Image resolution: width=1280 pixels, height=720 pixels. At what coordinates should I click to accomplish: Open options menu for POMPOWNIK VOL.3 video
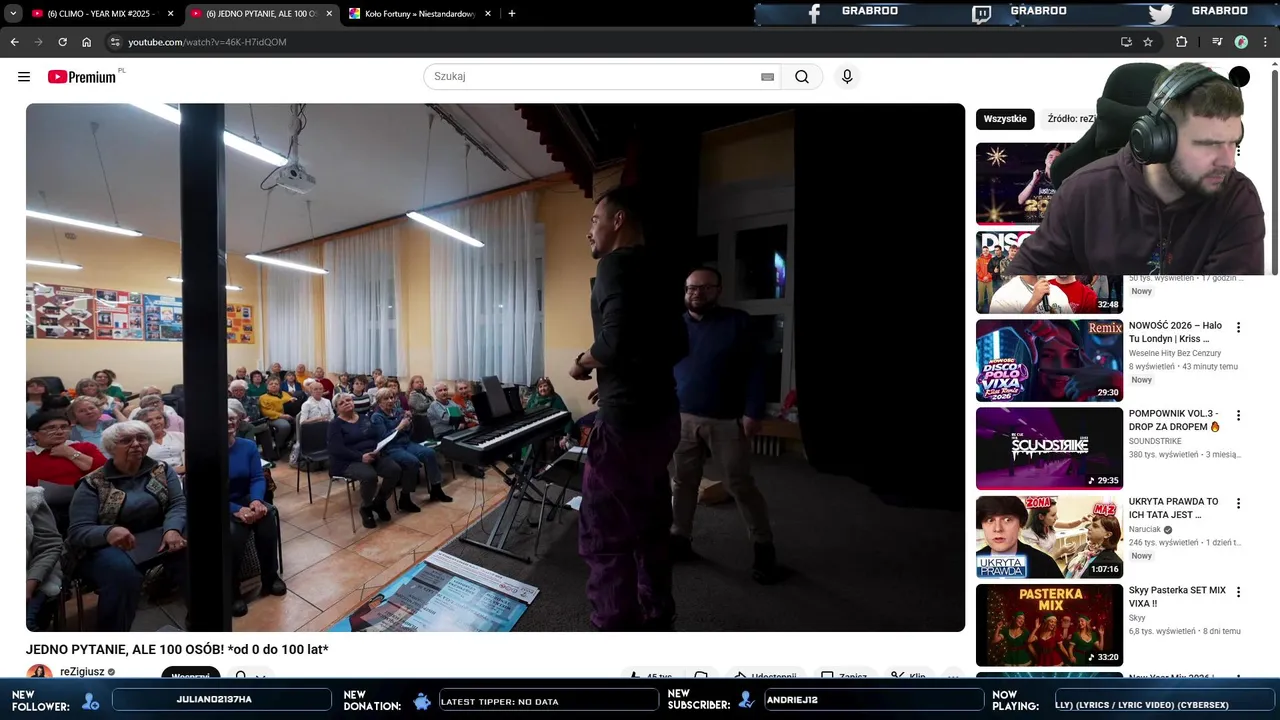click(x=1238, y=415)
